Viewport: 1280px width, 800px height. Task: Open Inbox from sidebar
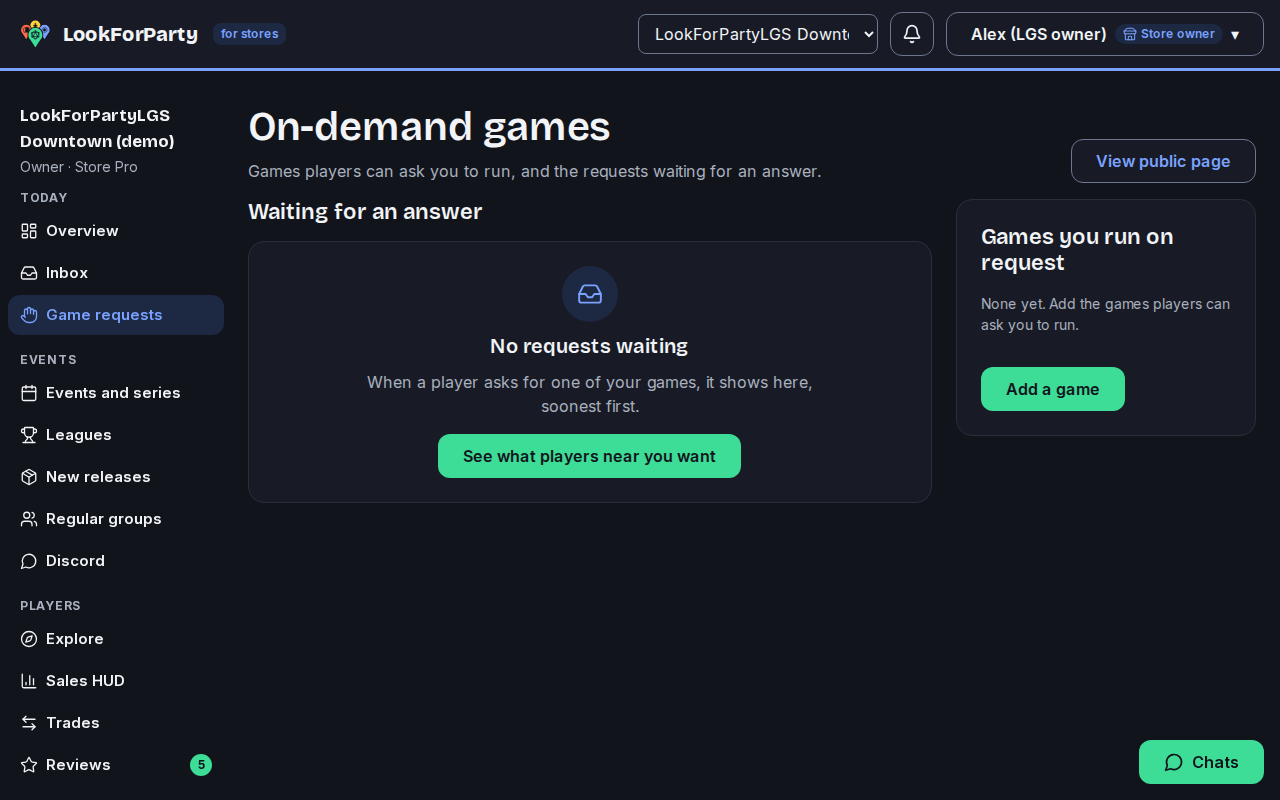116,273
